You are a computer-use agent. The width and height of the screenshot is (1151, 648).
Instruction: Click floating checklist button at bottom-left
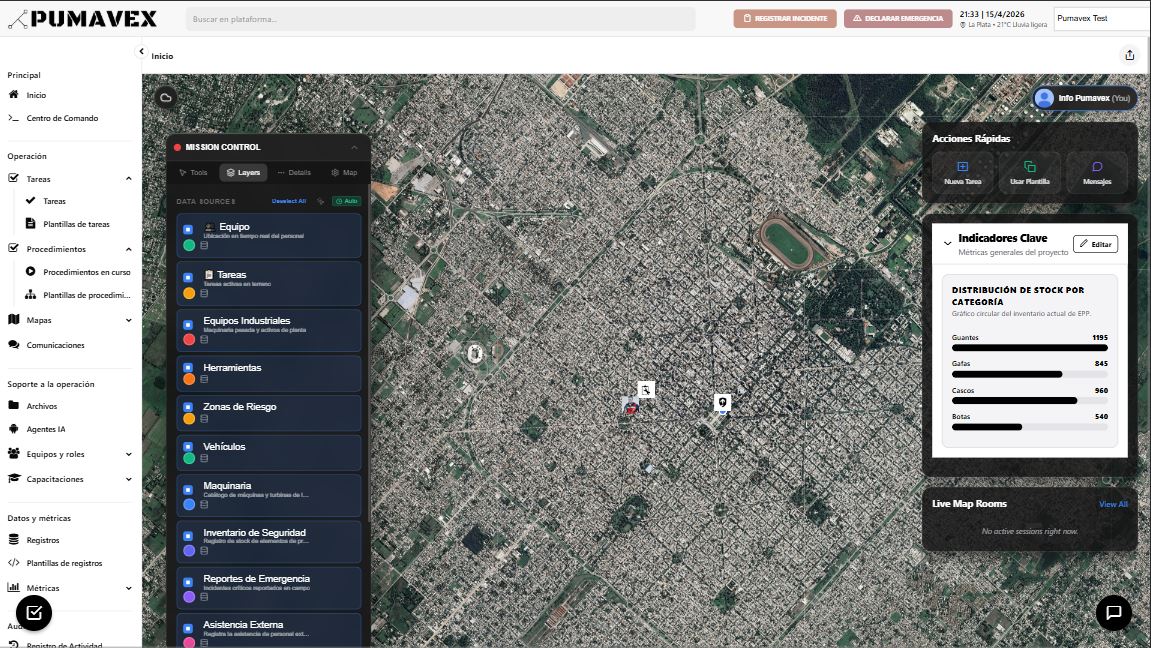pos(34,612)
